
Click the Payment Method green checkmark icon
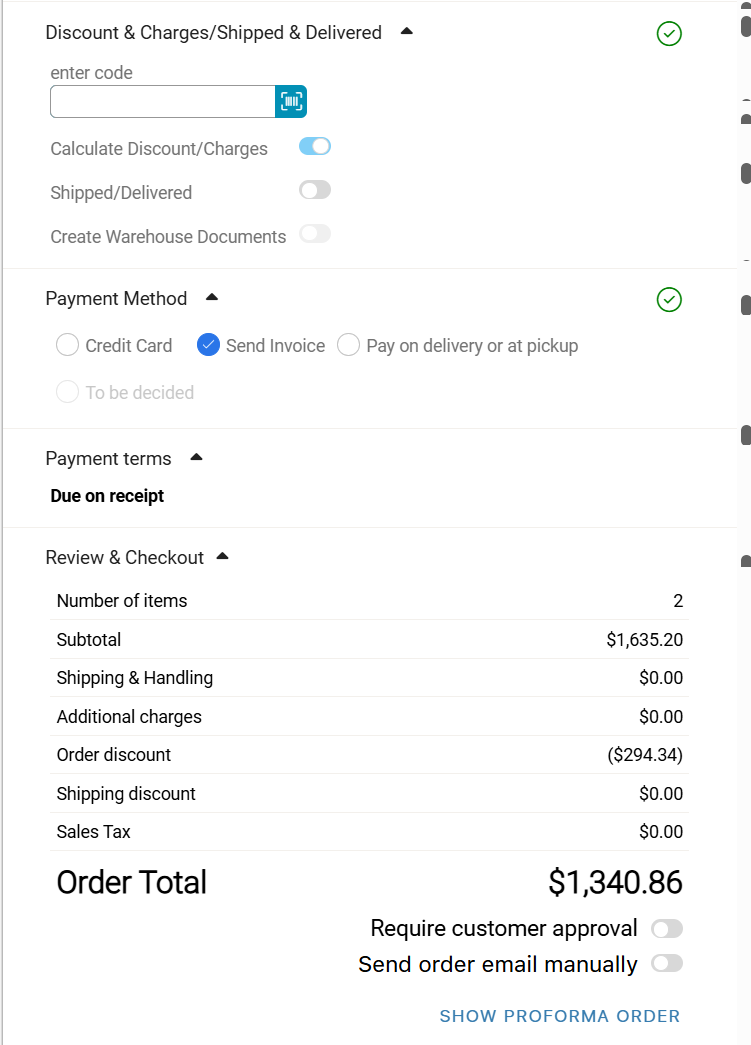669,300
